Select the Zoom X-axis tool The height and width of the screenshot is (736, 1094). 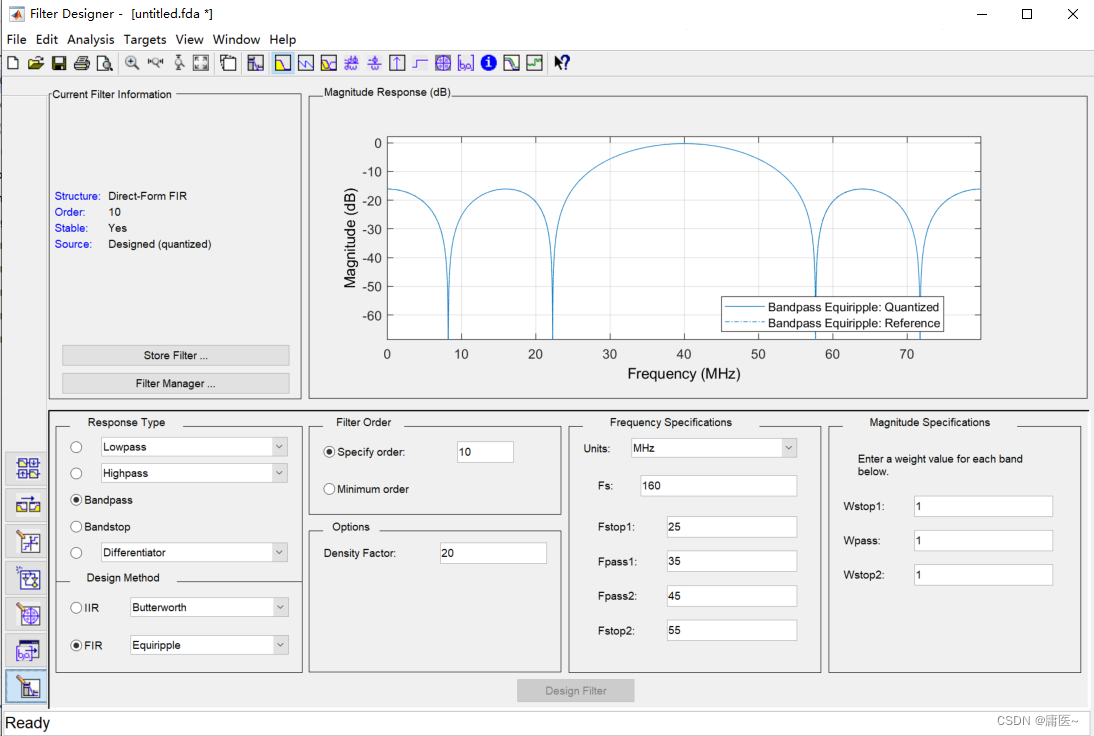(x=155, y=63)
